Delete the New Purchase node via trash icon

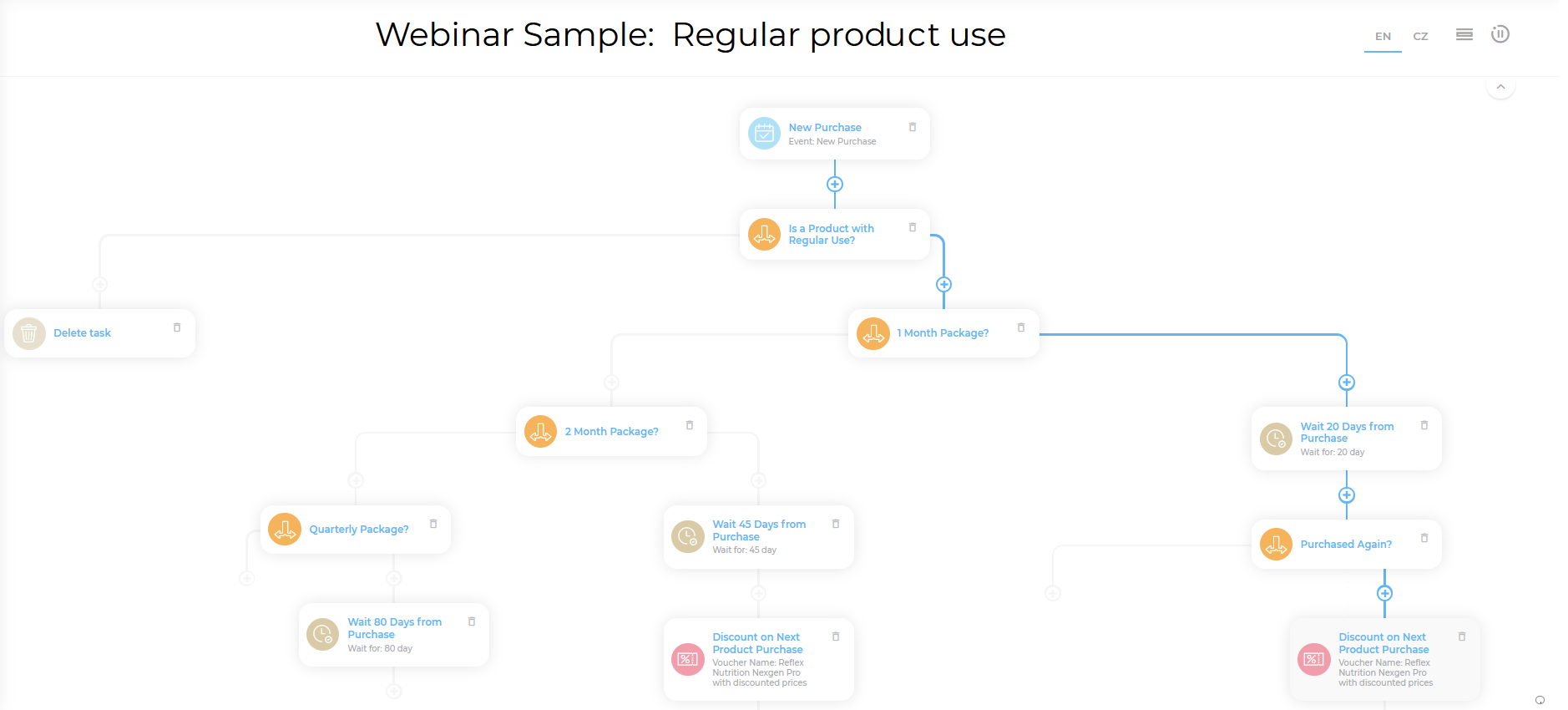(913, 127)
